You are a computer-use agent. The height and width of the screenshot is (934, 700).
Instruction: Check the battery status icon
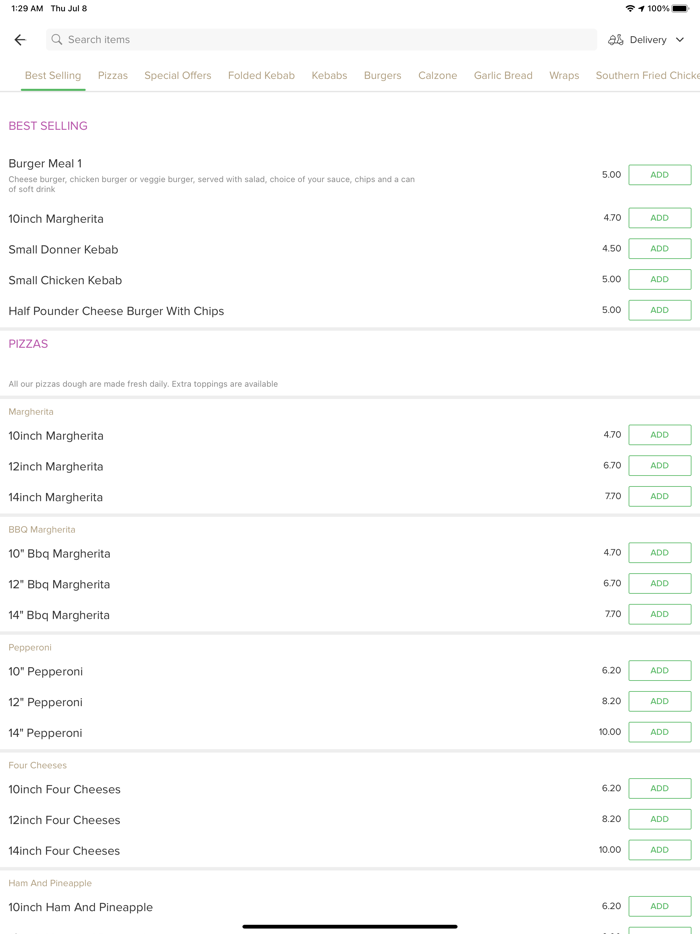[681, 8]
